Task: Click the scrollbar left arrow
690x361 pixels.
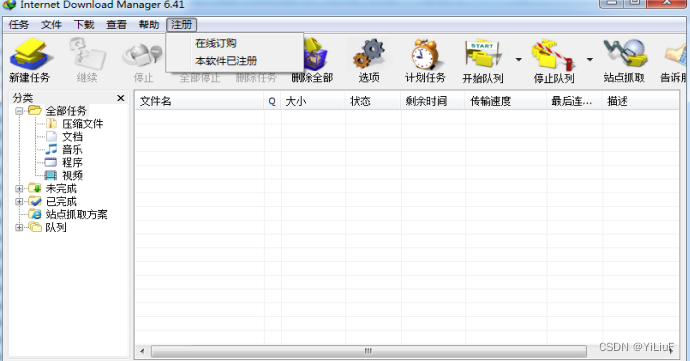Action: click(x=142, y=351)
